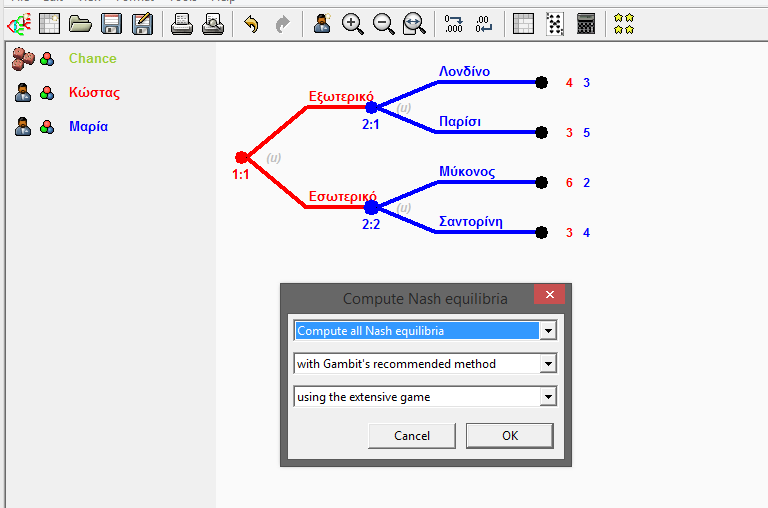Viewport: 768px width, 508px height.
Task: Open the 'using the extensive game' dropdown
Action: 548,396
